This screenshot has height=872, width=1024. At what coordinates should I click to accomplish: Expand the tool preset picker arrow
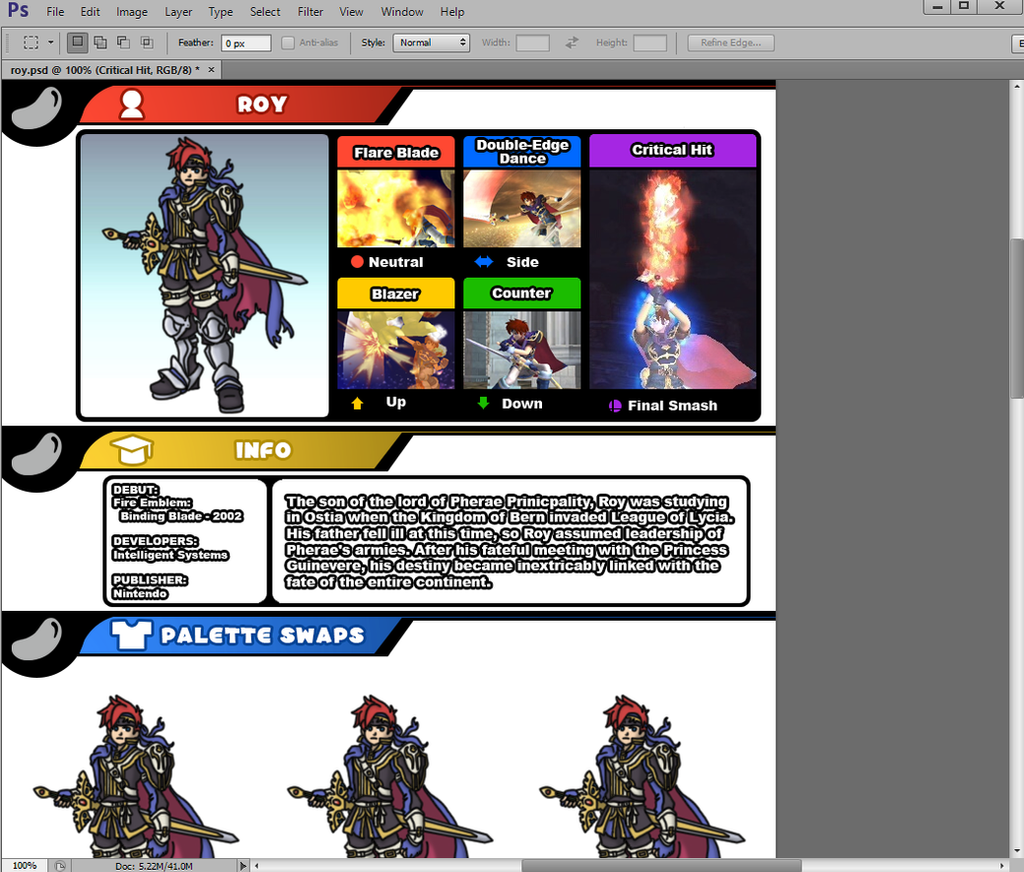click(x=50, y=42)
